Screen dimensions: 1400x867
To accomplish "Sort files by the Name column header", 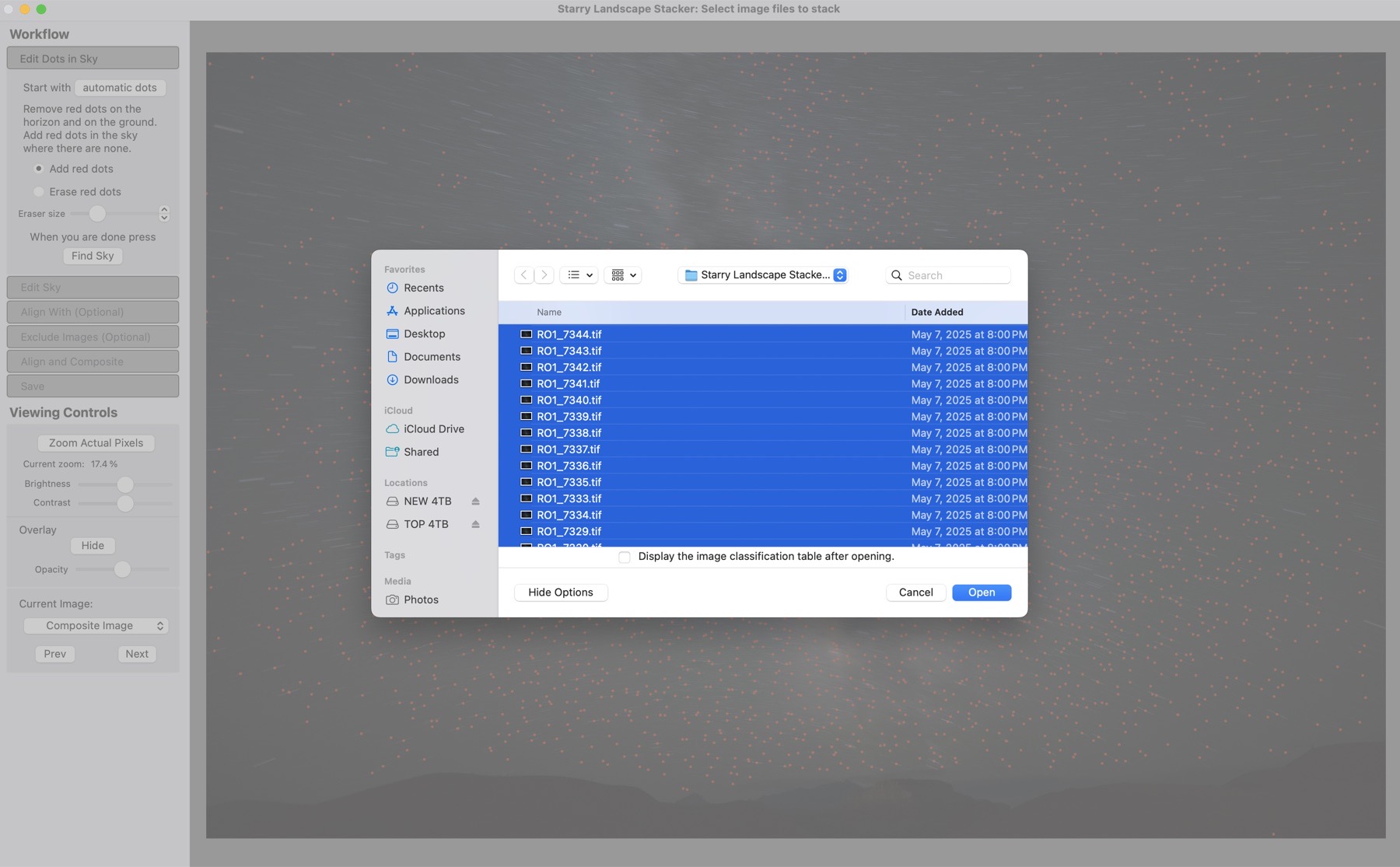I will pos(549,313).
